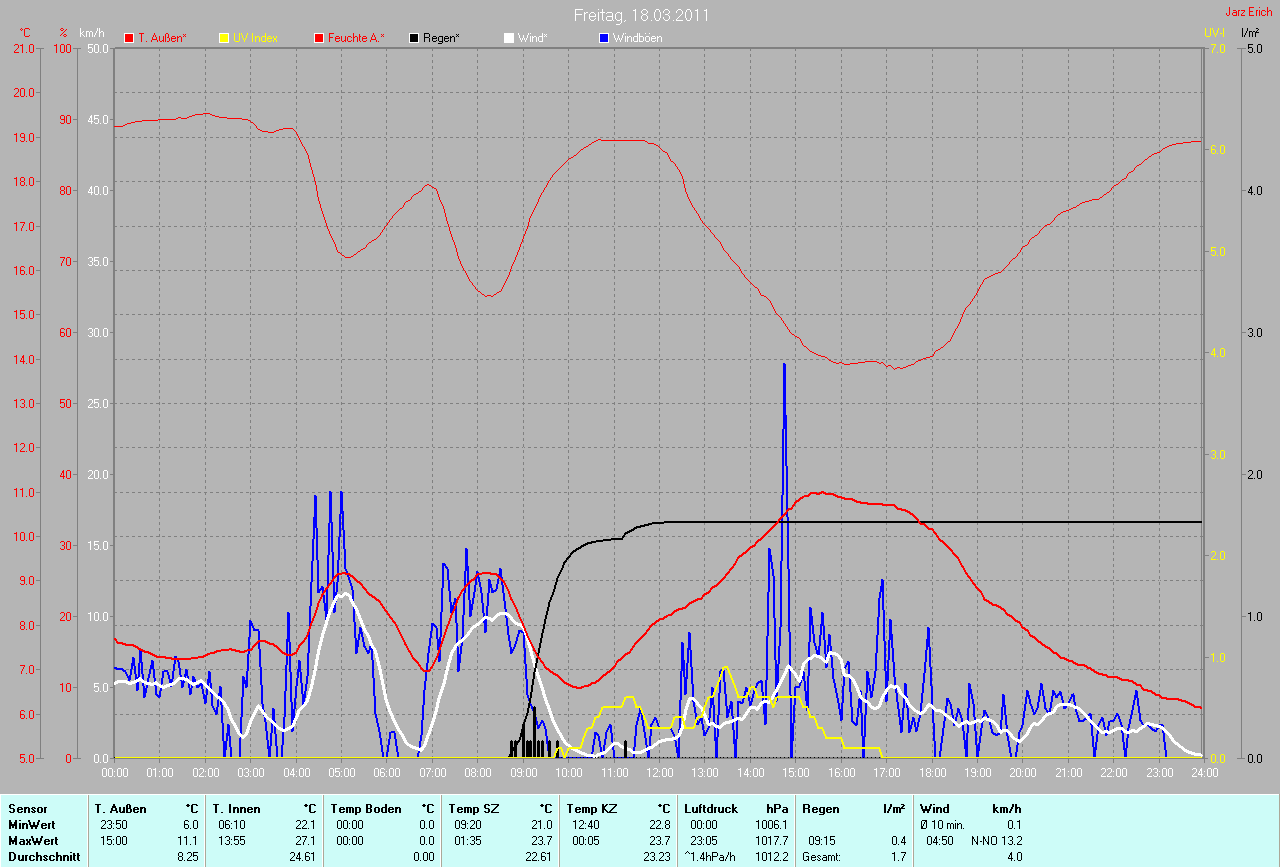The width and height of the screenshot is (1280, 867).
Task: Select the wind peak 'N-NO 13.2'
Action: [x=996, y=841]
